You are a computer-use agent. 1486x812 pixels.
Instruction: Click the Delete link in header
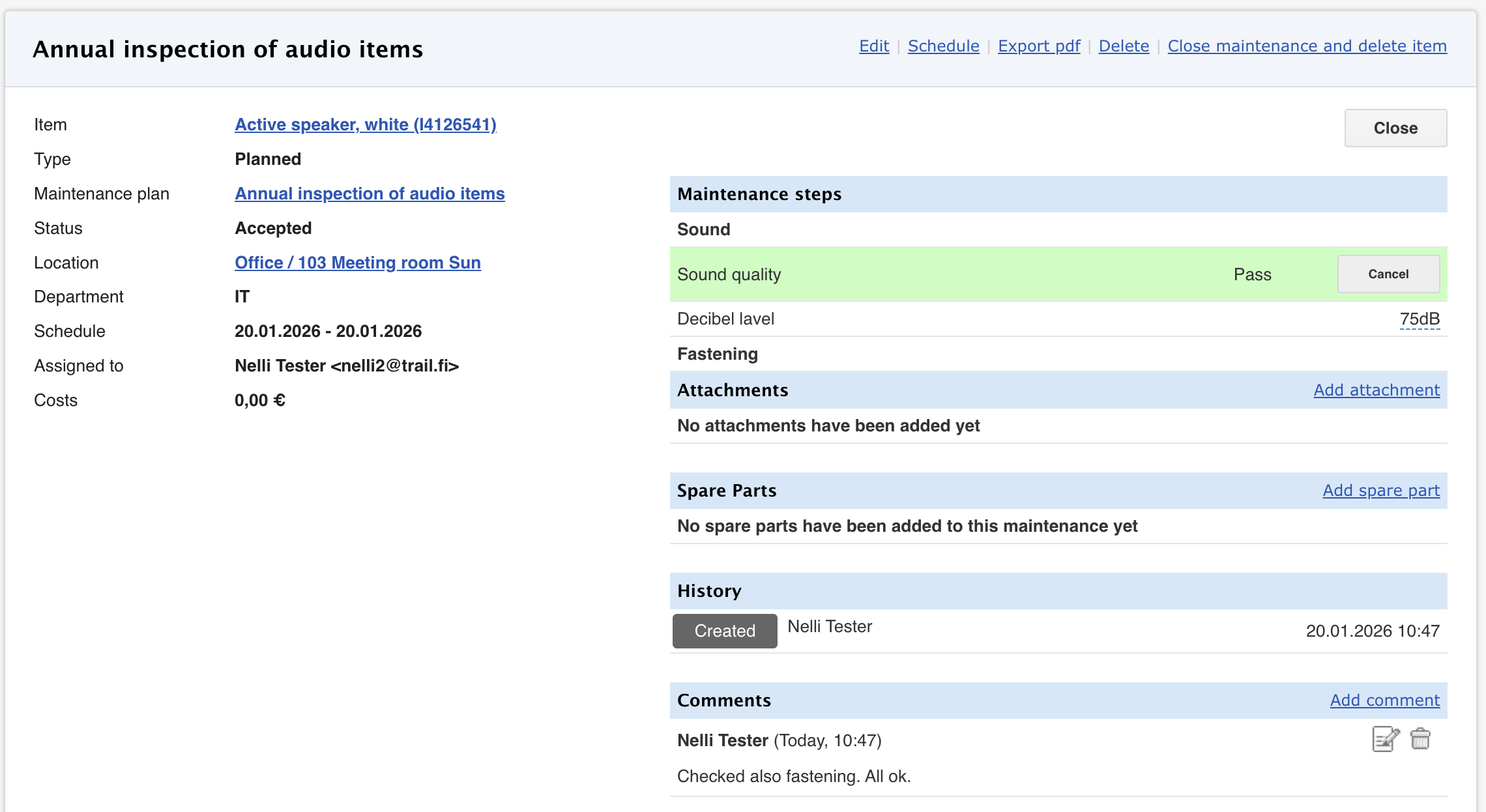point(1124,46)
